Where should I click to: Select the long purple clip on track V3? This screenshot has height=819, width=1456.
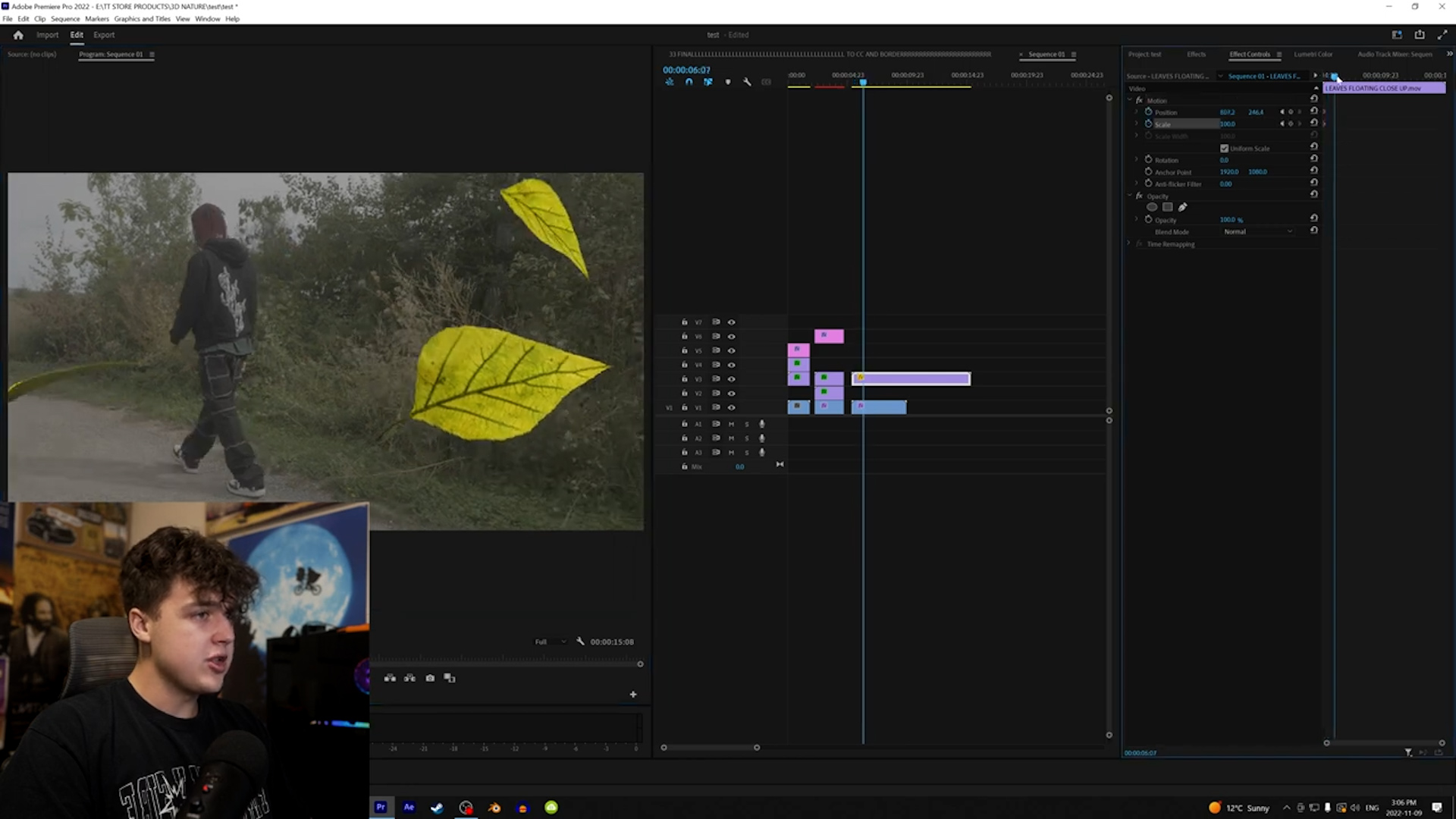click(x=911, y=379)
